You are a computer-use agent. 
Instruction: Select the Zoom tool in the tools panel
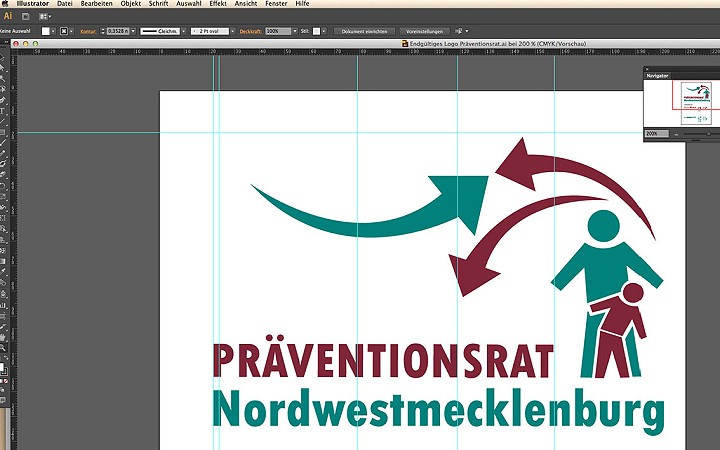(2, 348)
